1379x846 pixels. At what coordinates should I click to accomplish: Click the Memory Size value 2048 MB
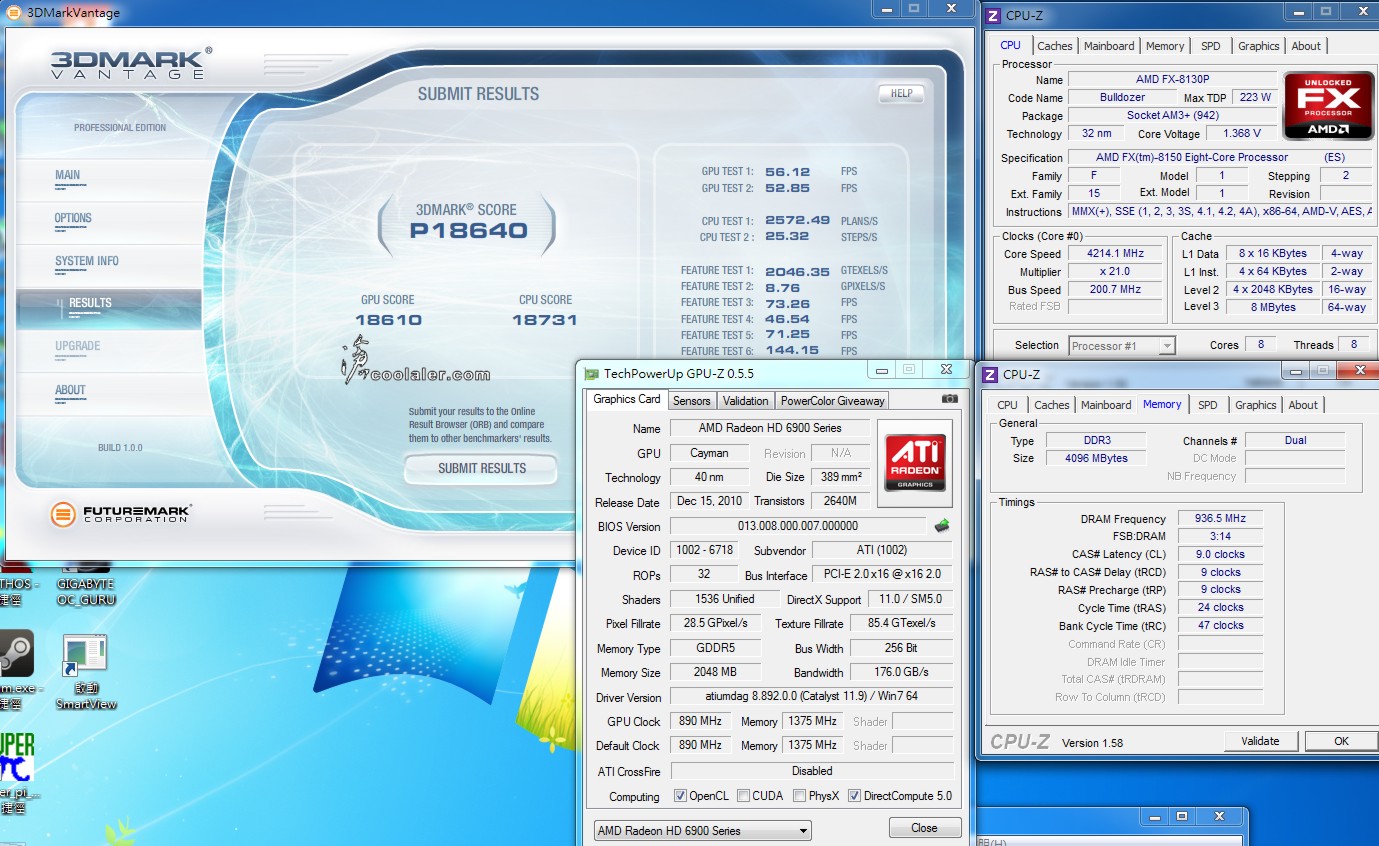[x=715, y=673]
